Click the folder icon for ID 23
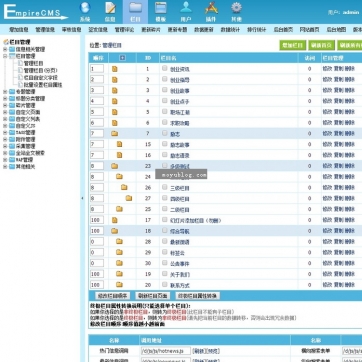362x362 pixels. pyautogui.click(x=115, y=166)
